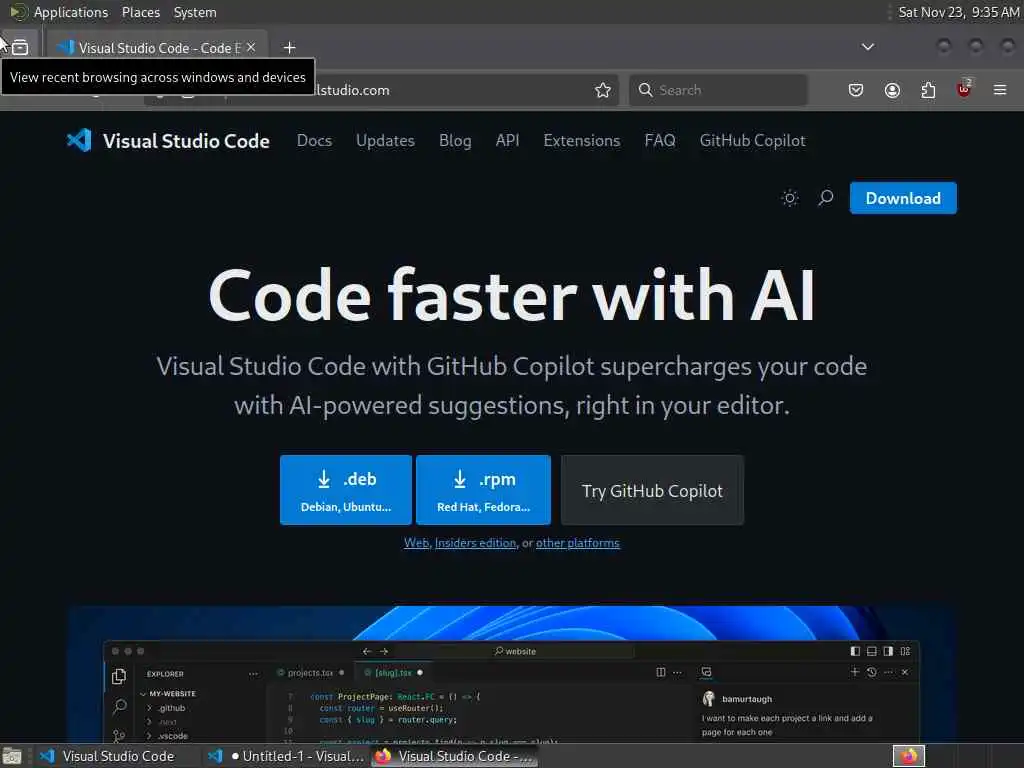Open the System menu
This screenshot has height=768, width=1024.
click(x=195, y=12)
